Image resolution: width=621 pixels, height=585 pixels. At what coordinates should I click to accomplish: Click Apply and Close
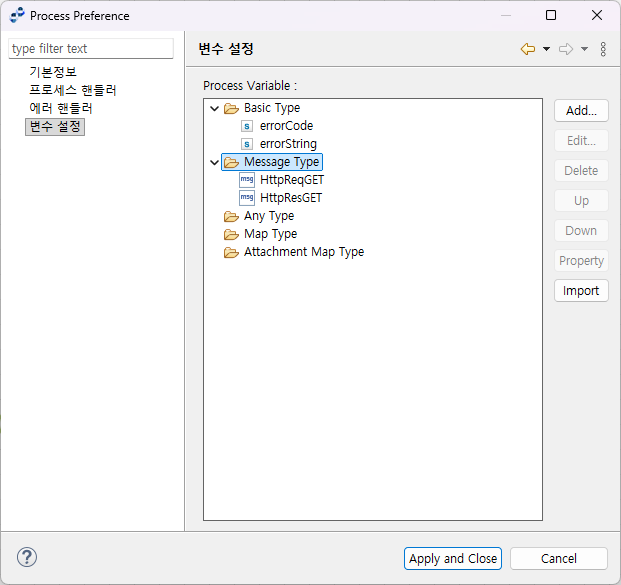[x=453, y=558]
